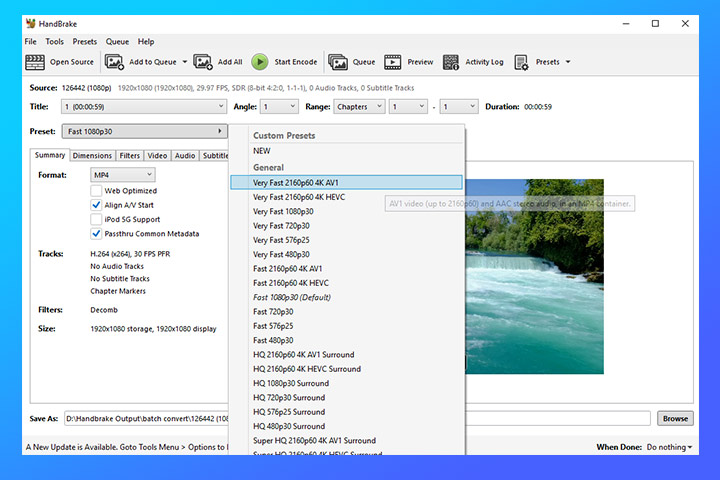Select Fast 2160p60 4K HEVC preset
This screenshot has height=480, width=720.
pyautogui.click(x=347, y=283)
